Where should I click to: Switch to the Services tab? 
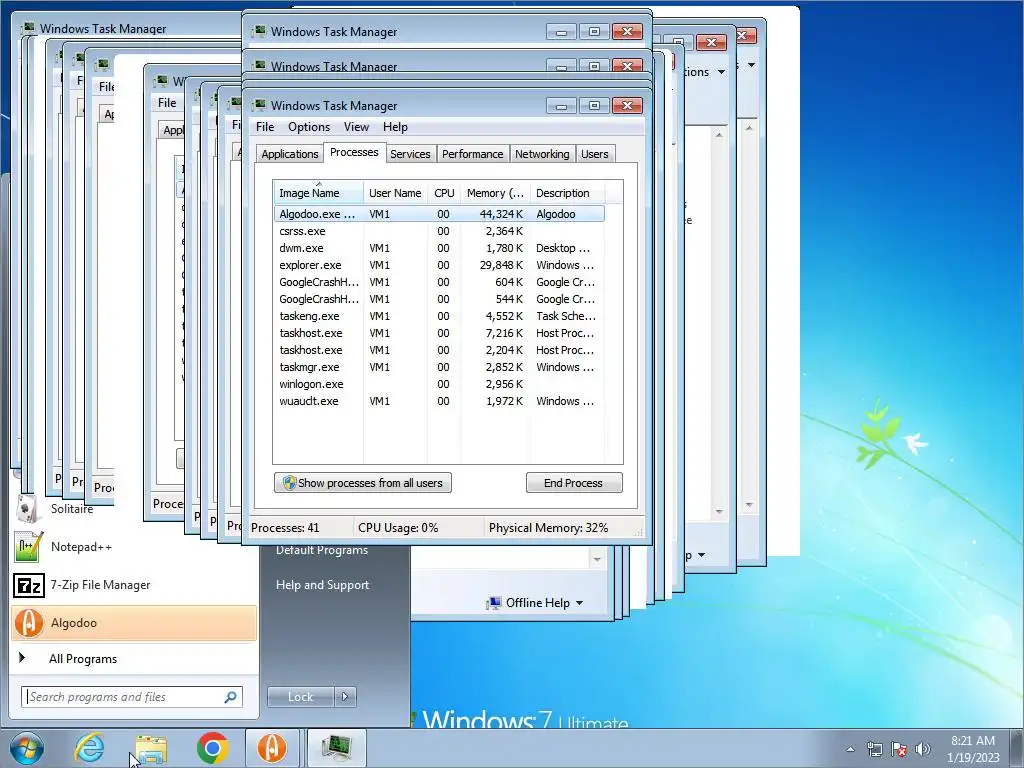click(410, 154)
